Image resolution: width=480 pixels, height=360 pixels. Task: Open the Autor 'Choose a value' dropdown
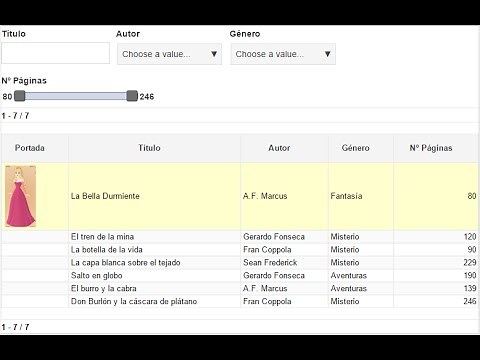(x=169, y=54)
